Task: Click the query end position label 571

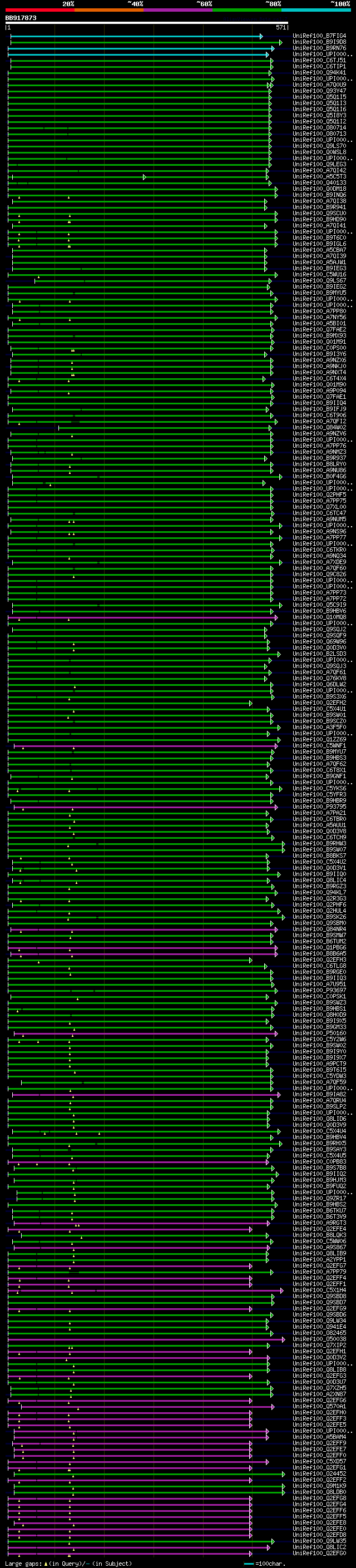Action: click(x=281, y=27)
